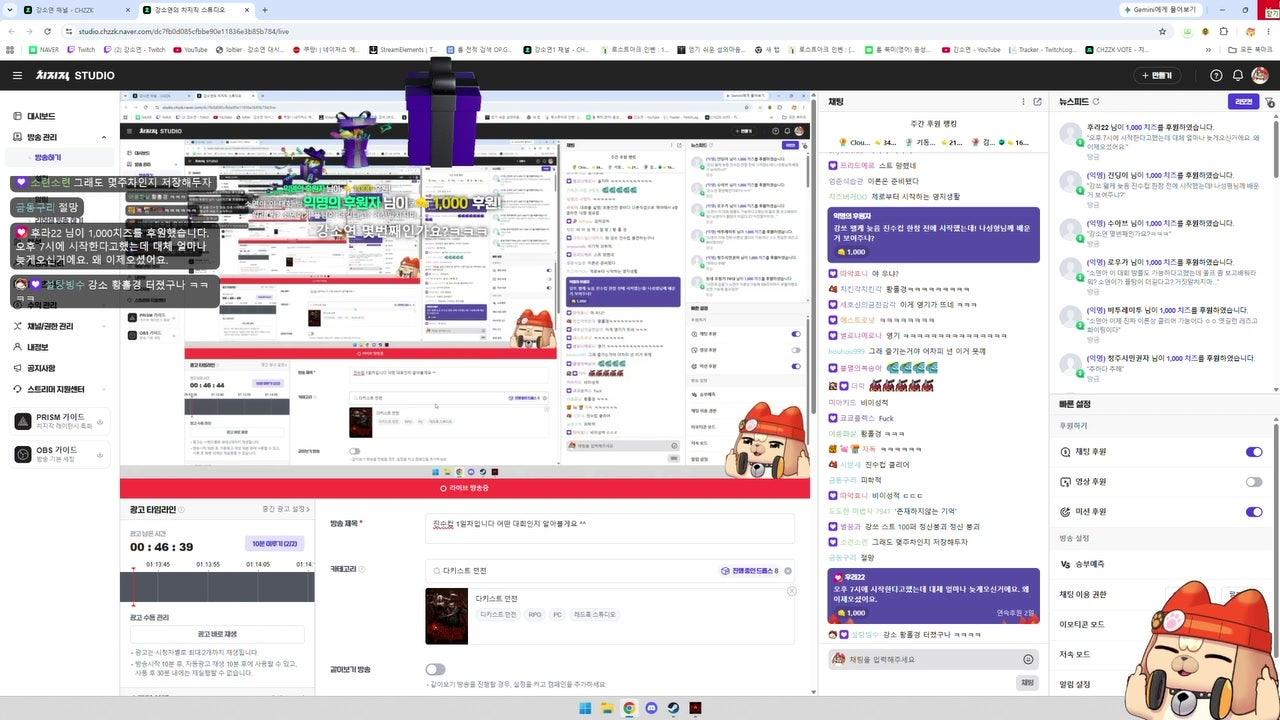Click the 리모컨 button
The image size is (1280, 720).
point(1243,102)
